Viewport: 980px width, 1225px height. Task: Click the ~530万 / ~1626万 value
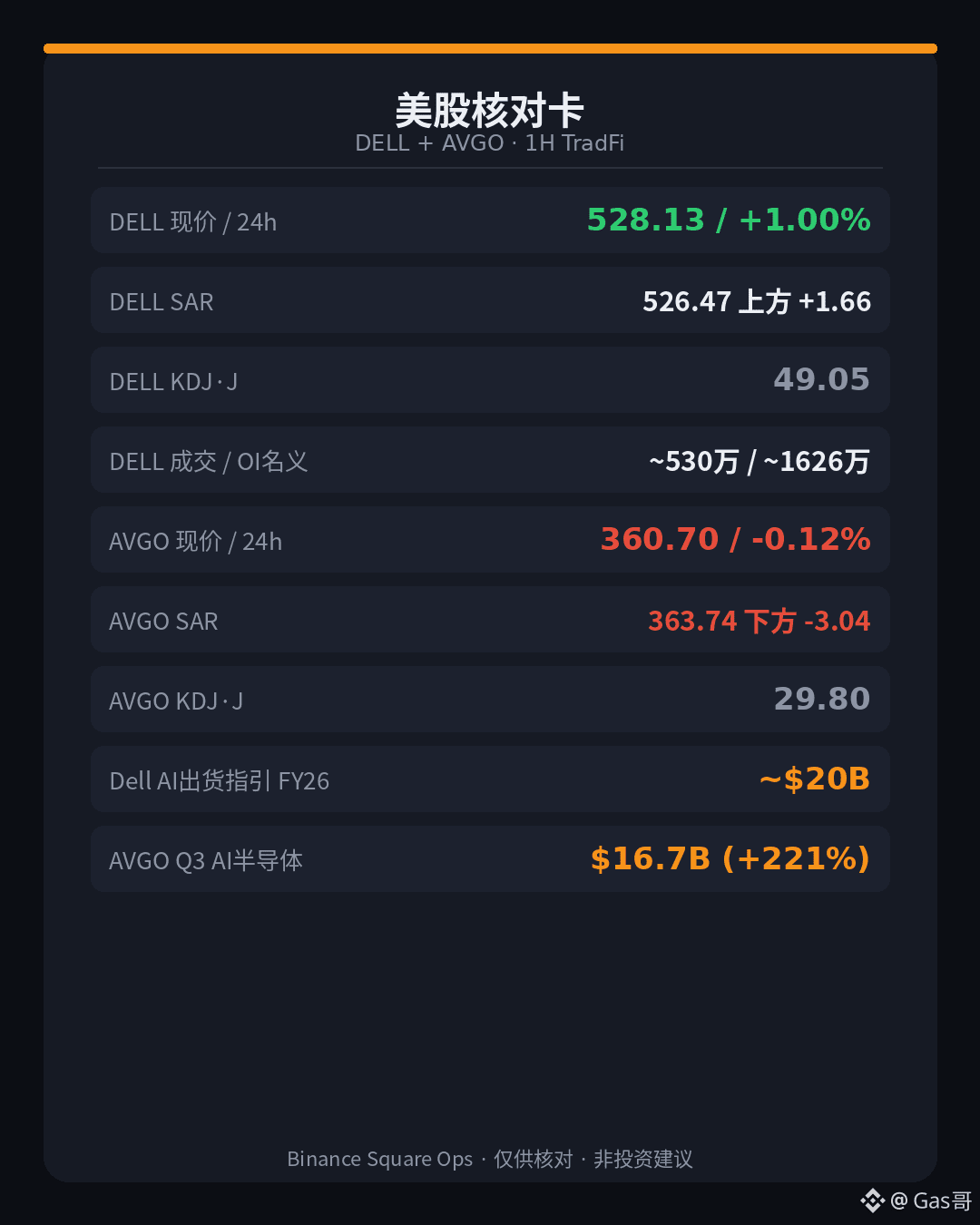coord(759,461)
